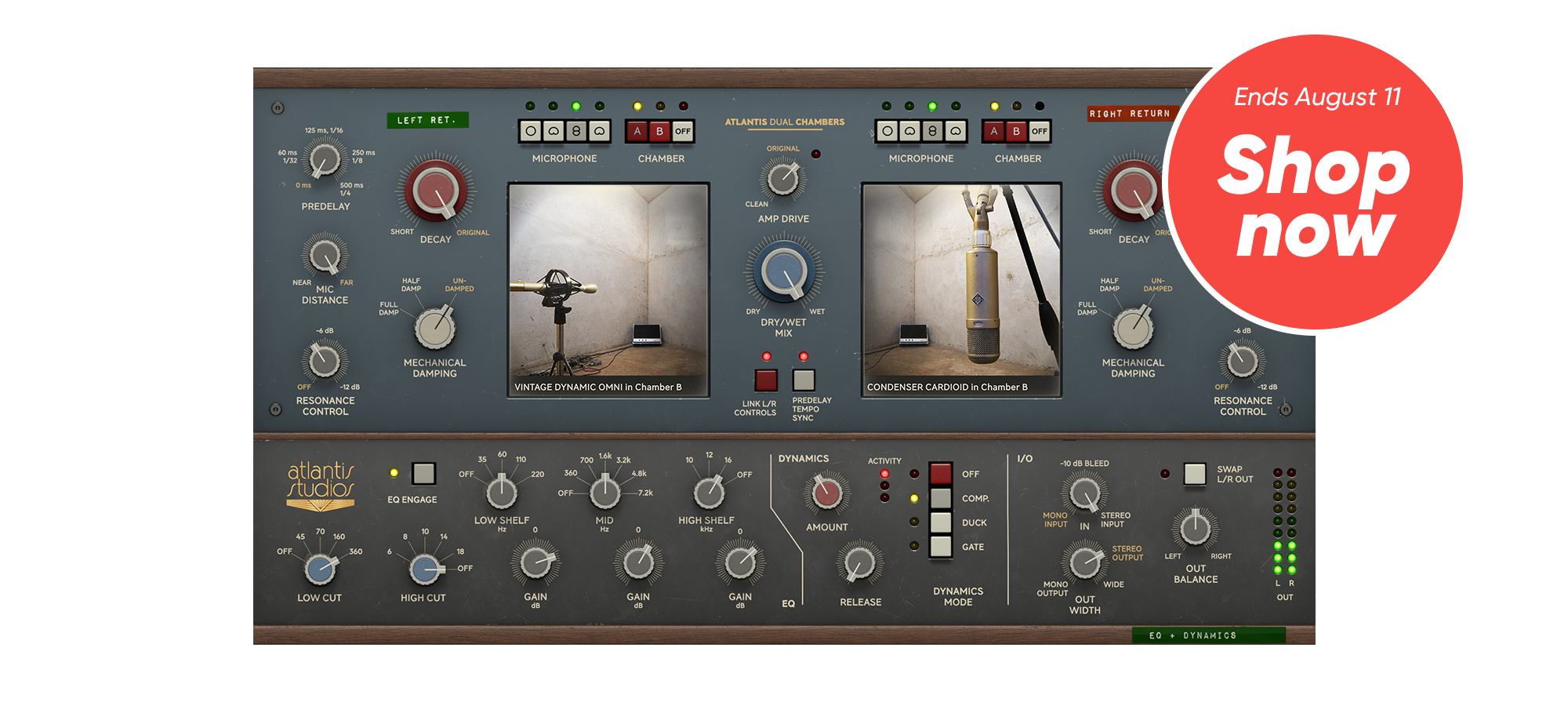The height and width of the screenshot is (706, 1568).
Task: Enable Predelay Tempo Sync
Action: [804, 380]
